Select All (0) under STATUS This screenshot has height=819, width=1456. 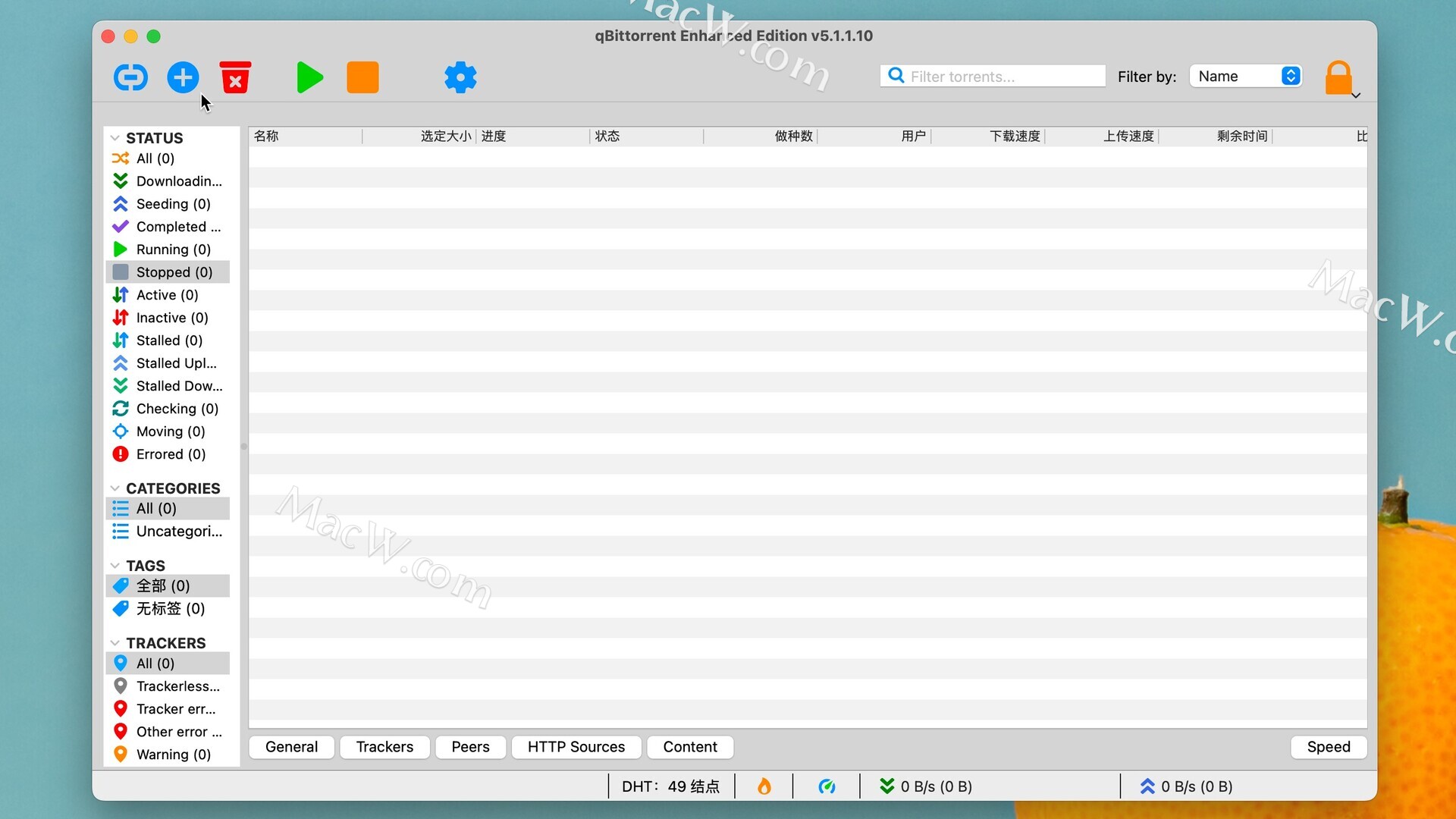pos(168,158)
